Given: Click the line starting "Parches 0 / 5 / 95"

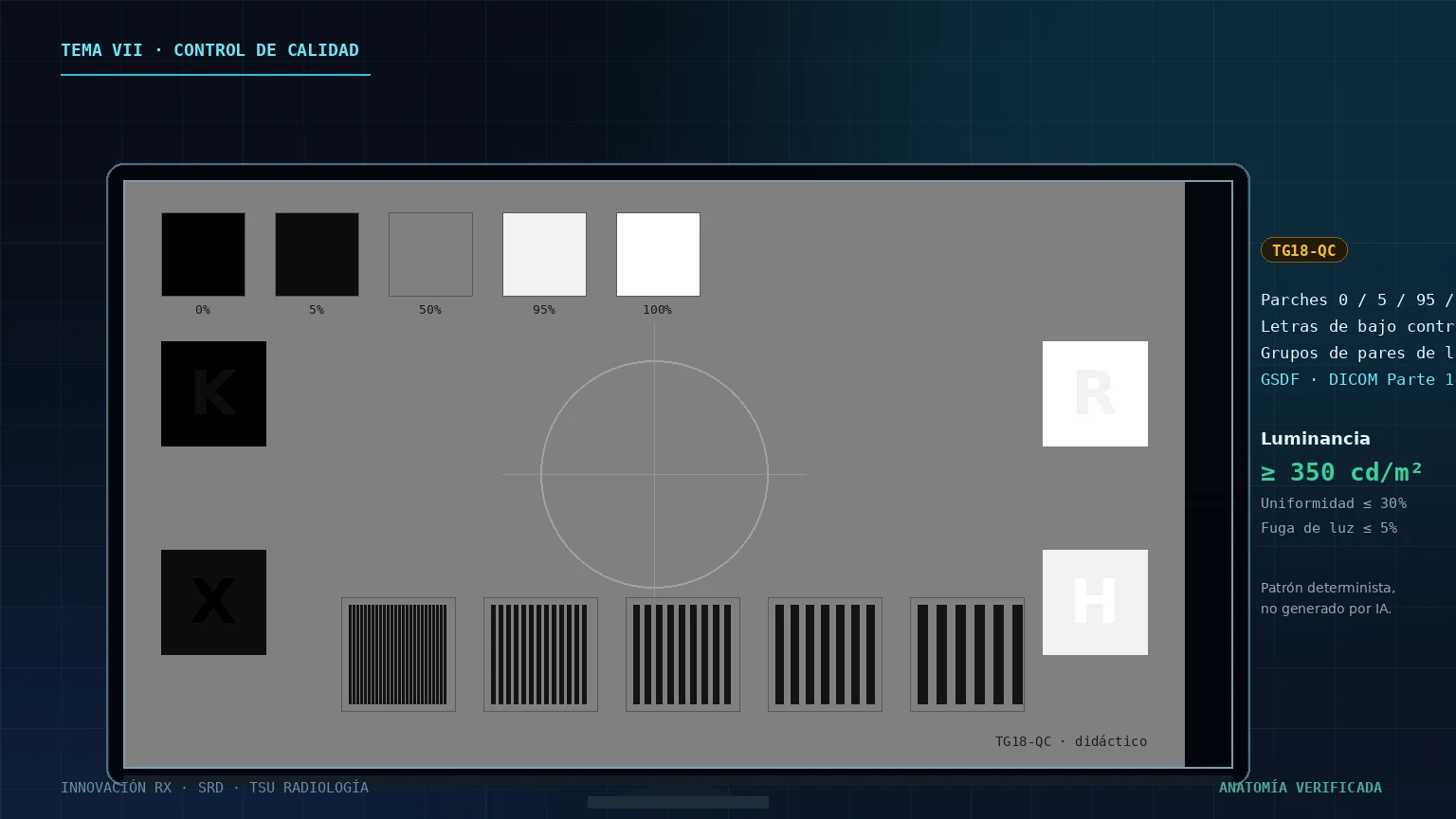Looking at the screenshot, I should pyautogui.click(x=1357, y=300).
